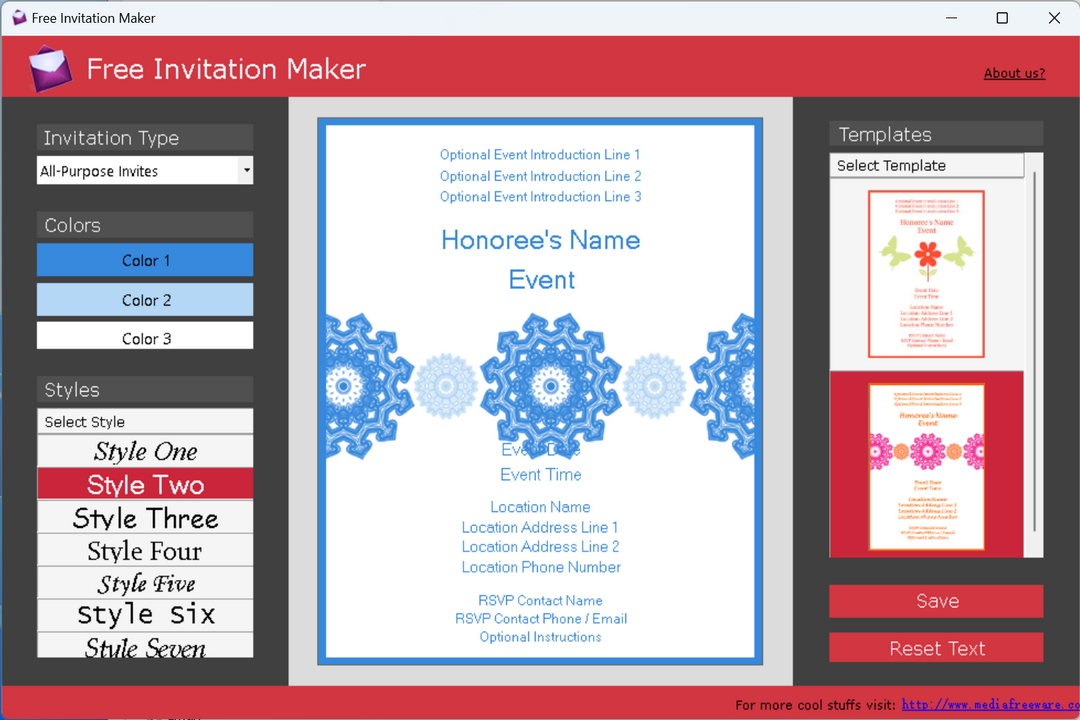Select Style Two for the invitation text

pos(145,483)
